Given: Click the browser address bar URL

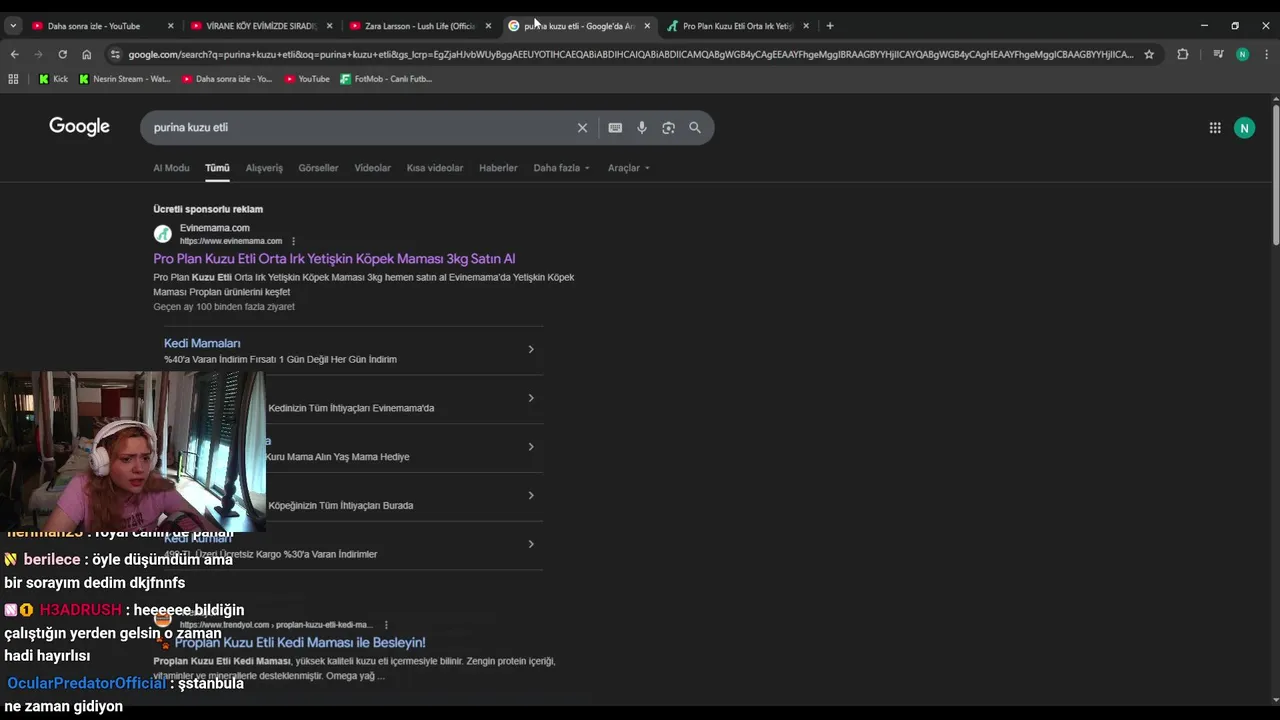Looking at the screenshot, I should tap(630, 54).
